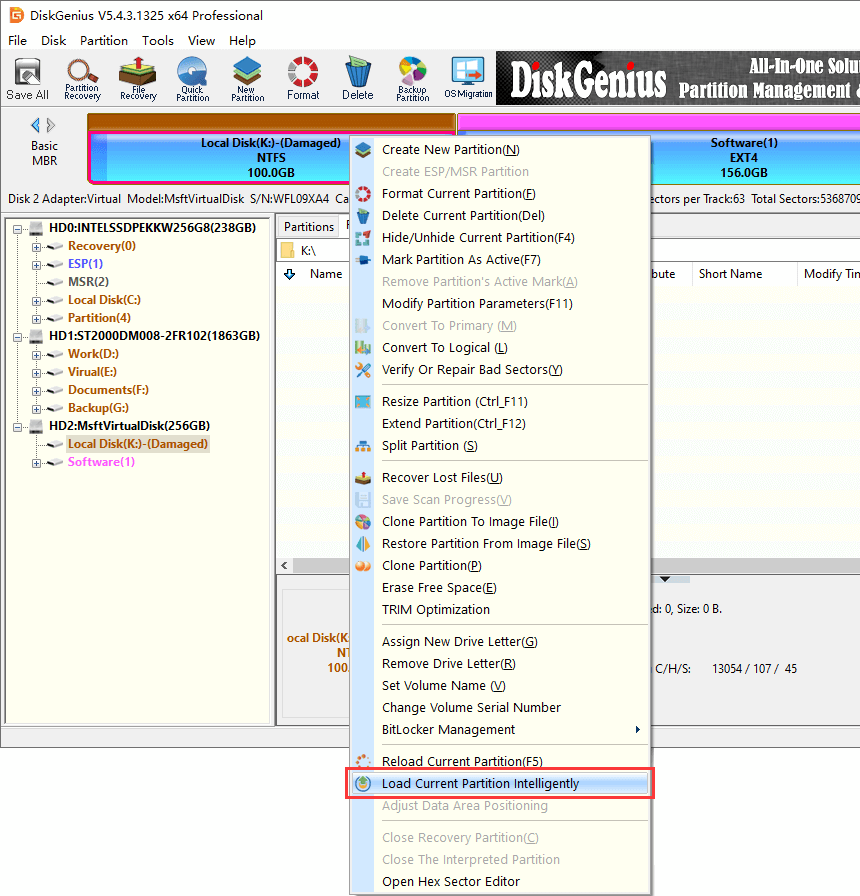Open the Tools menu in menu bar
This screenshot has height=896, width=860.
click(158, 41)
